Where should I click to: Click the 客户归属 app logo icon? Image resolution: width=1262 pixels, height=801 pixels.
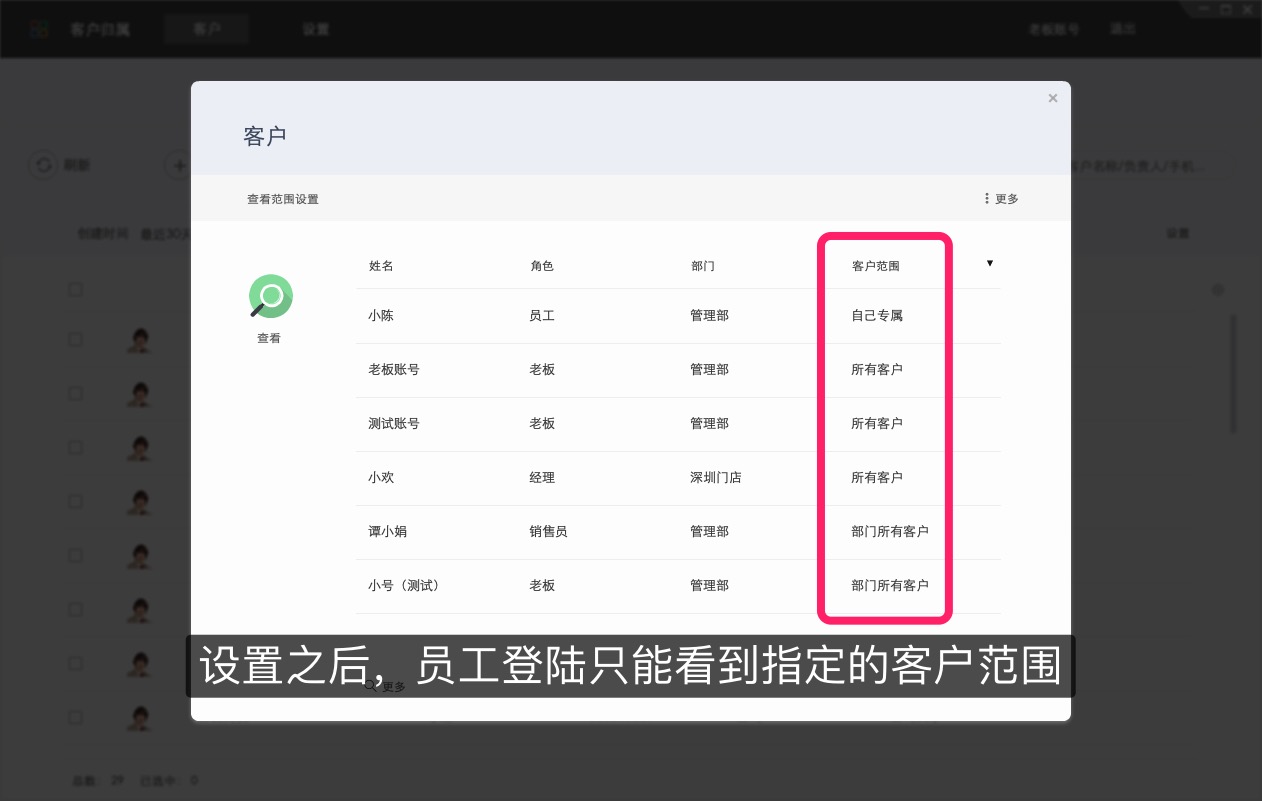point(40,28)
